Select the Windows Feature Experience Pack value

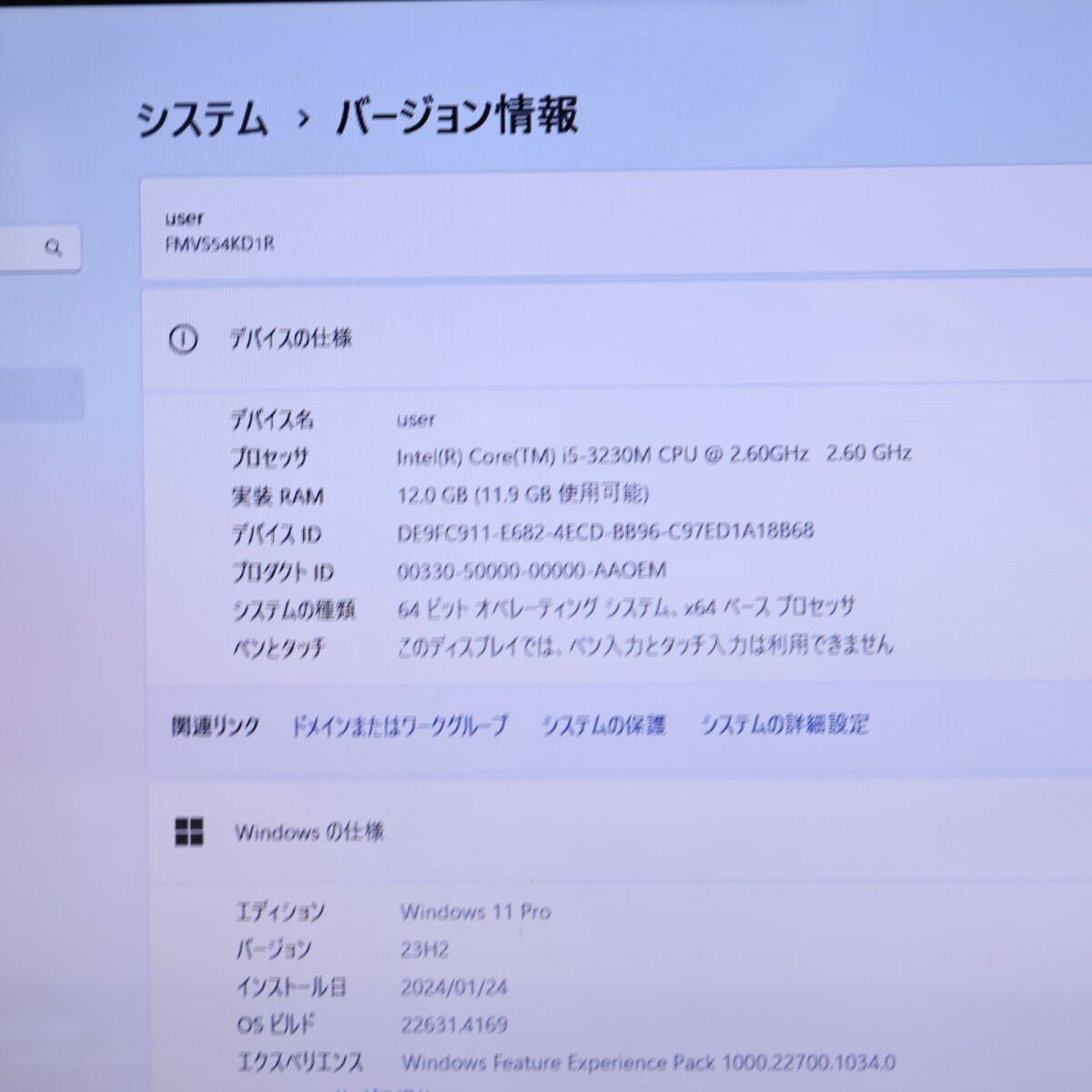pos(649,1062)
